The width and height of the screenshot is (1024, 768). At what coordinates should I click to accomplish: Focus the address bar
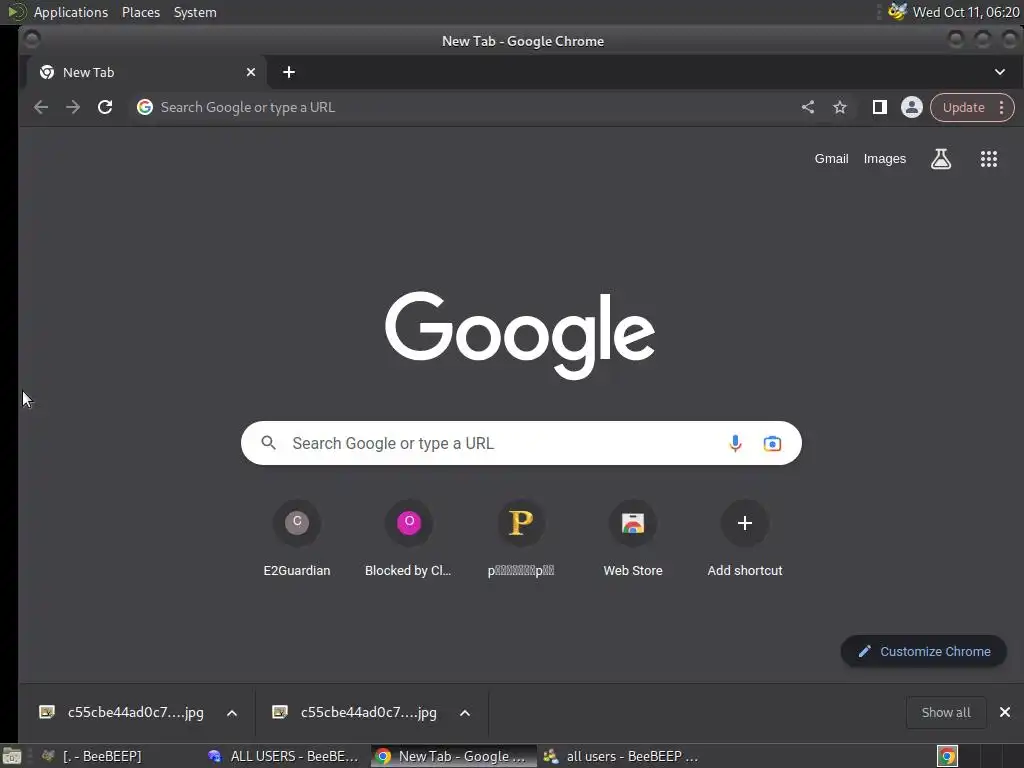pyautogui.click(x=457, y=107)
